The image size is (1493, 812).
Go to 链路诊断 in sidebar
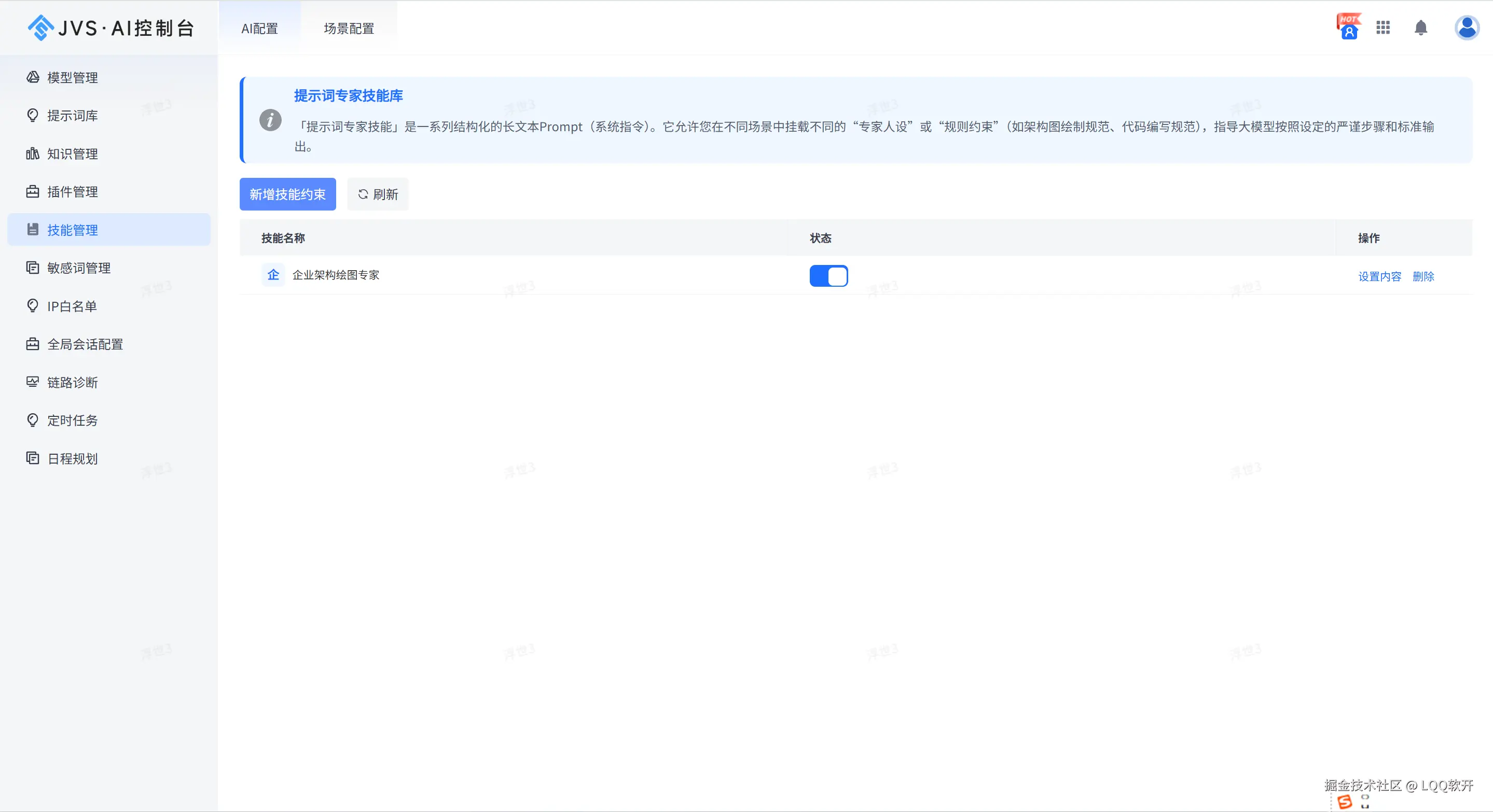point(73,382)
